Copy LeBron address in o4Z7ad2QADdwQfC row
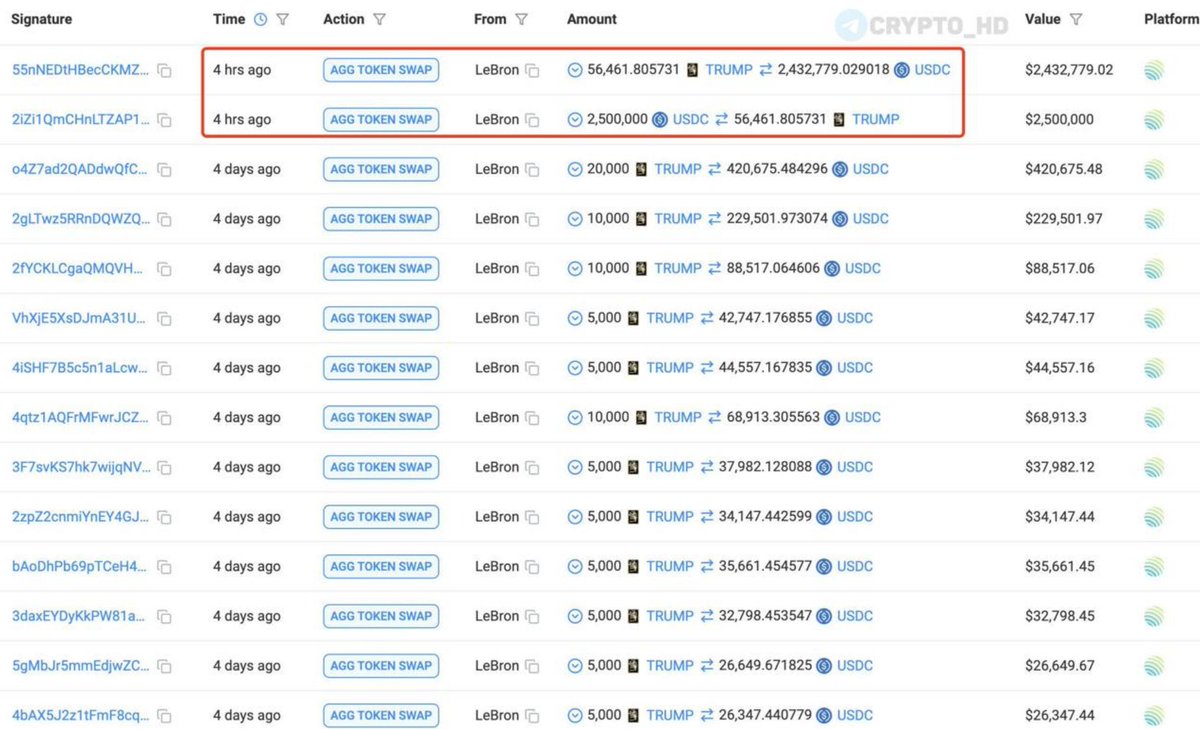 point(532,170)
